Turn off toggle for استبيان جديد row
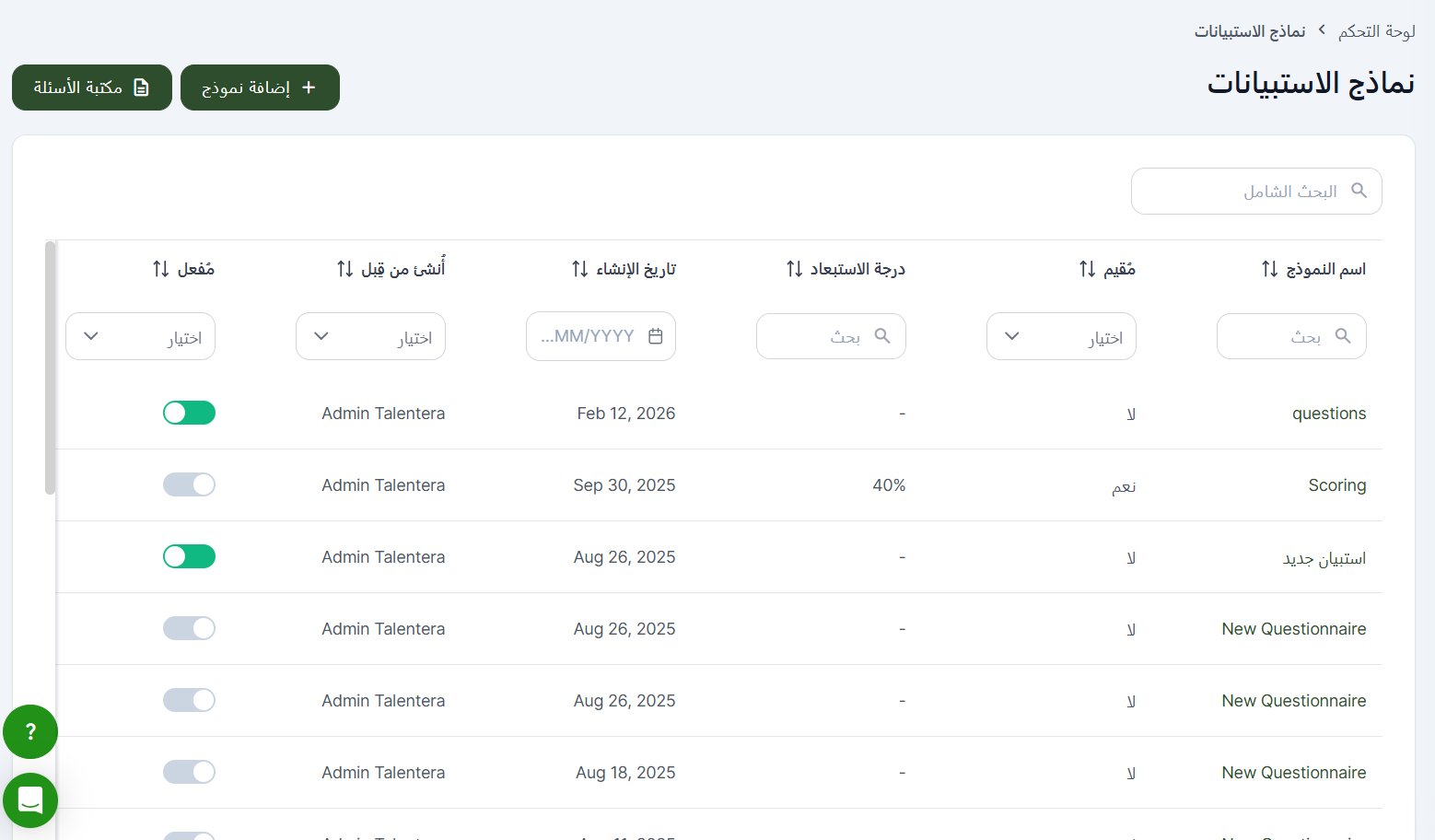This screenshot has width=1435, height=840. 189,556
